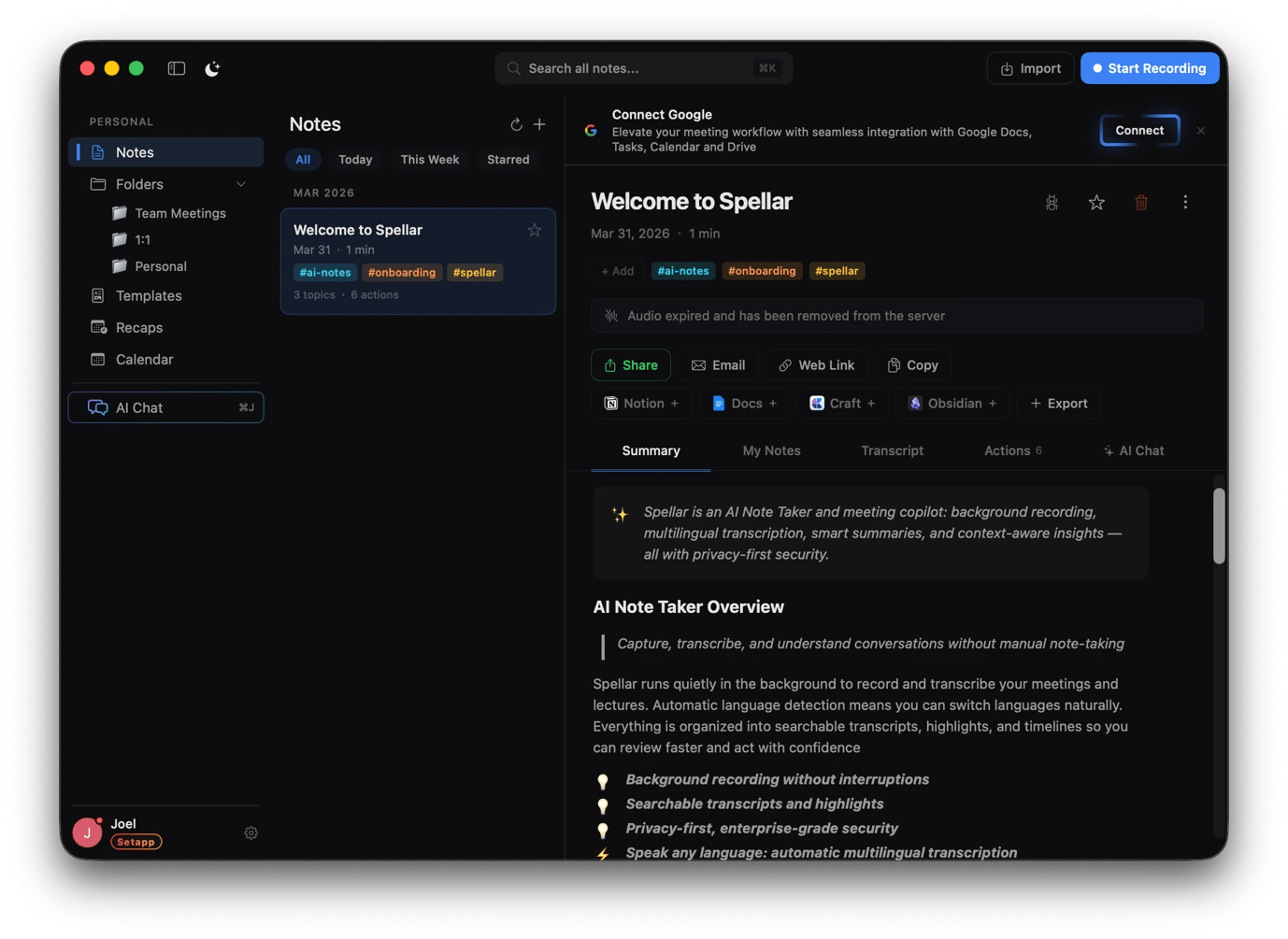Select the Welcome to Spellar note card
The height and width of the screenshot is (939, 1288).
418,262
